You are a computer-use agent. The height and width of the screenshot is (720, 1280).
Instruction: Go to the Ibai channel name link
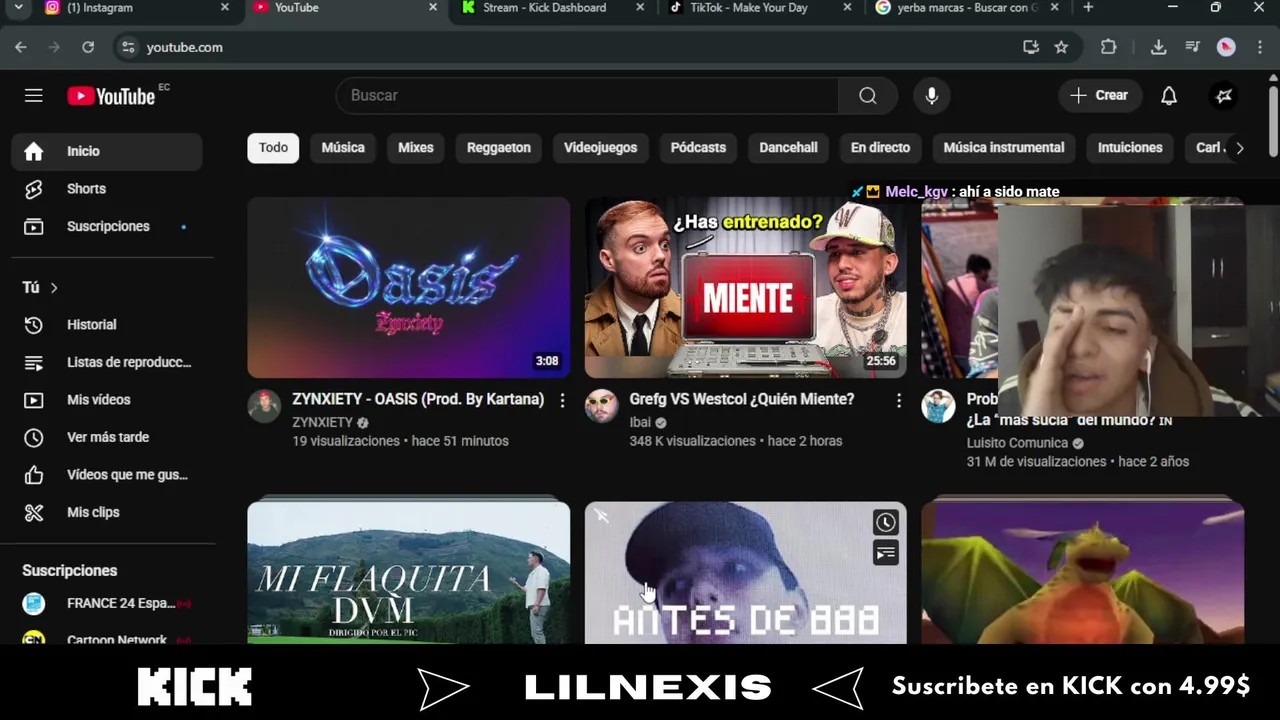[640, 422]
